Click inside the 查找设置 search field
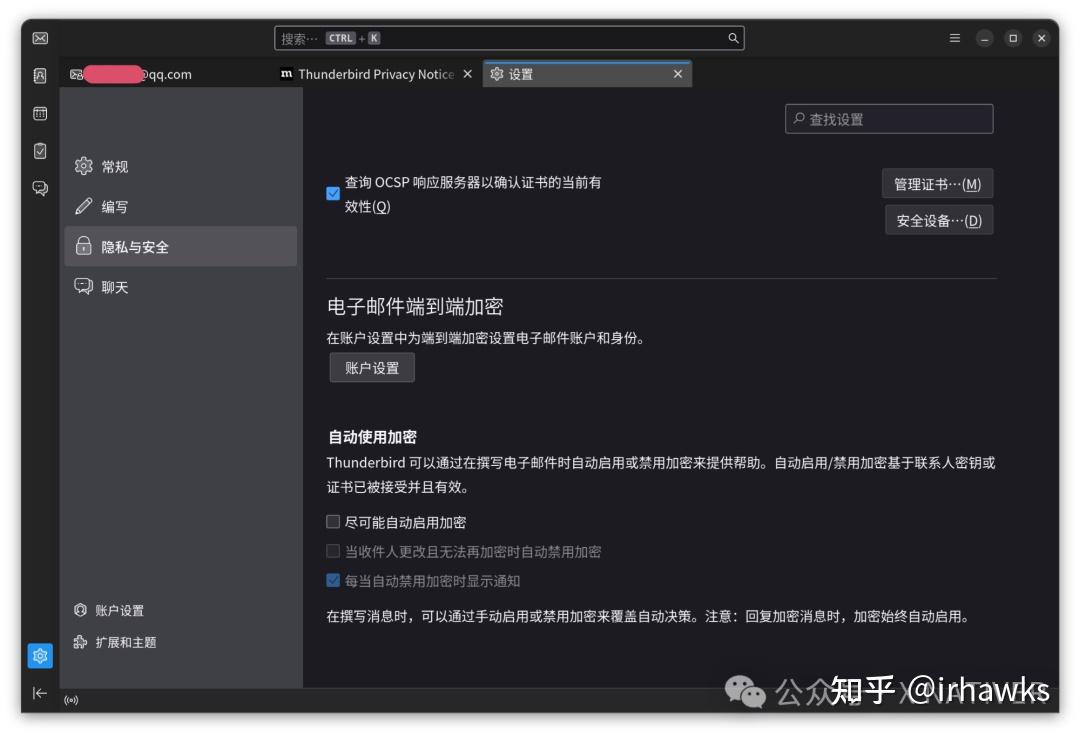Screen dimensions: 1080x736 pyautogui.click(x=889, y=118)
